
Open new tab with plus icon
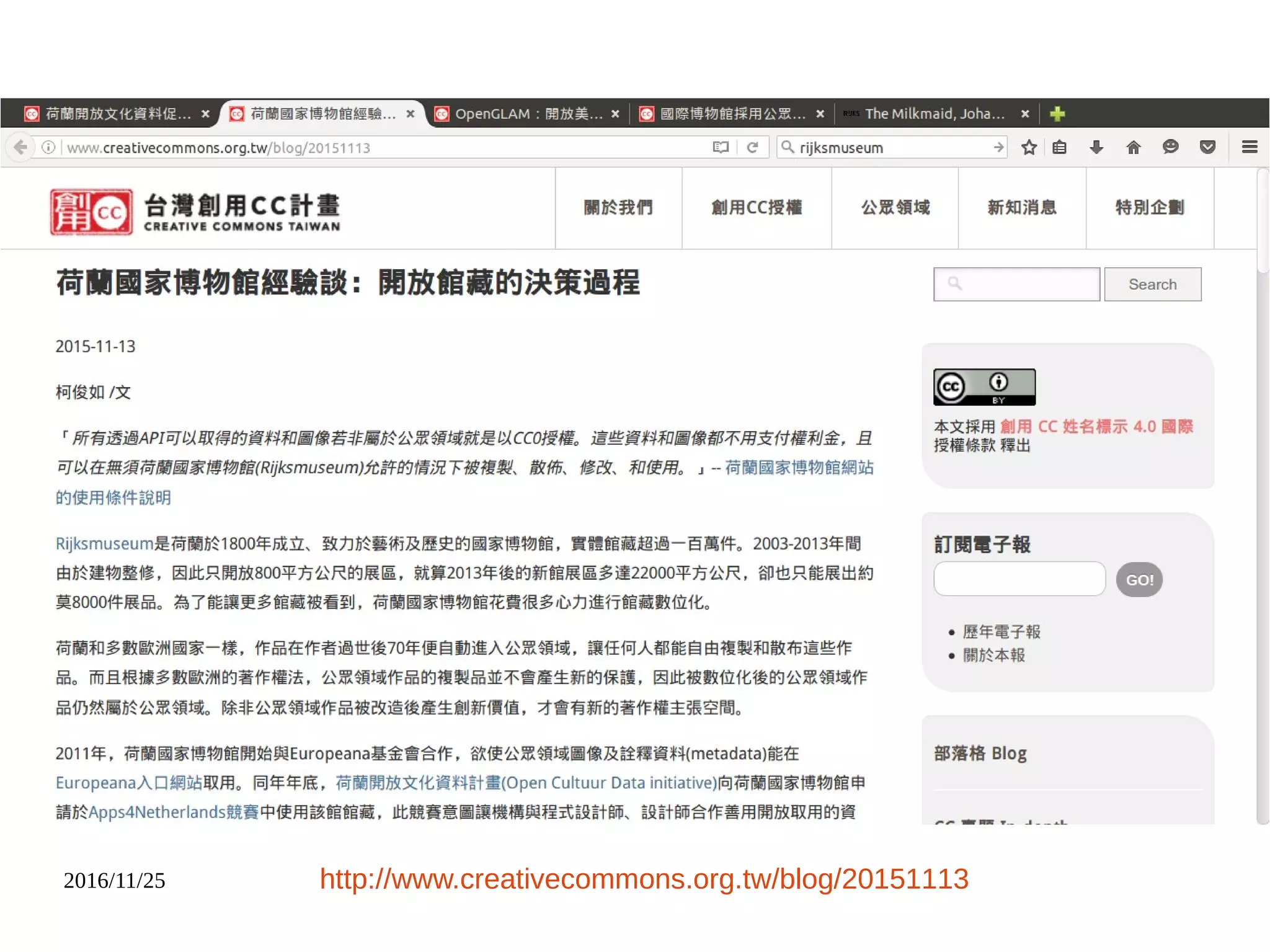1057,114
